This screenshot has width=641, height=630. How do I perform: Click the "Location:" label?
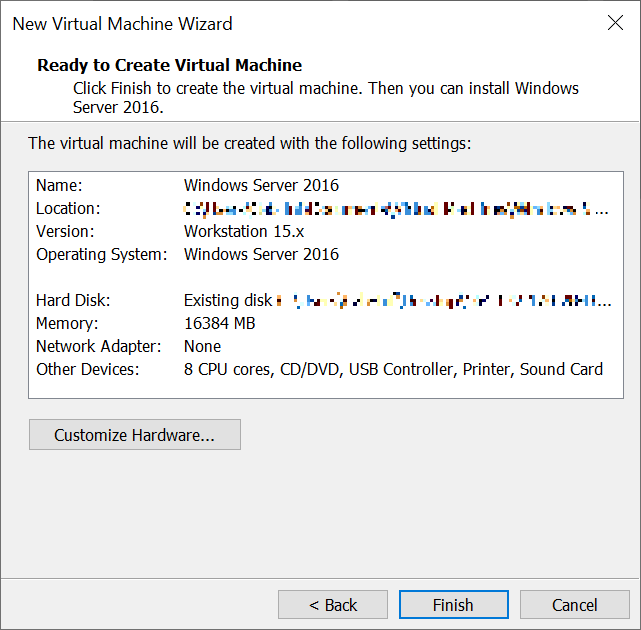[68, 209]
